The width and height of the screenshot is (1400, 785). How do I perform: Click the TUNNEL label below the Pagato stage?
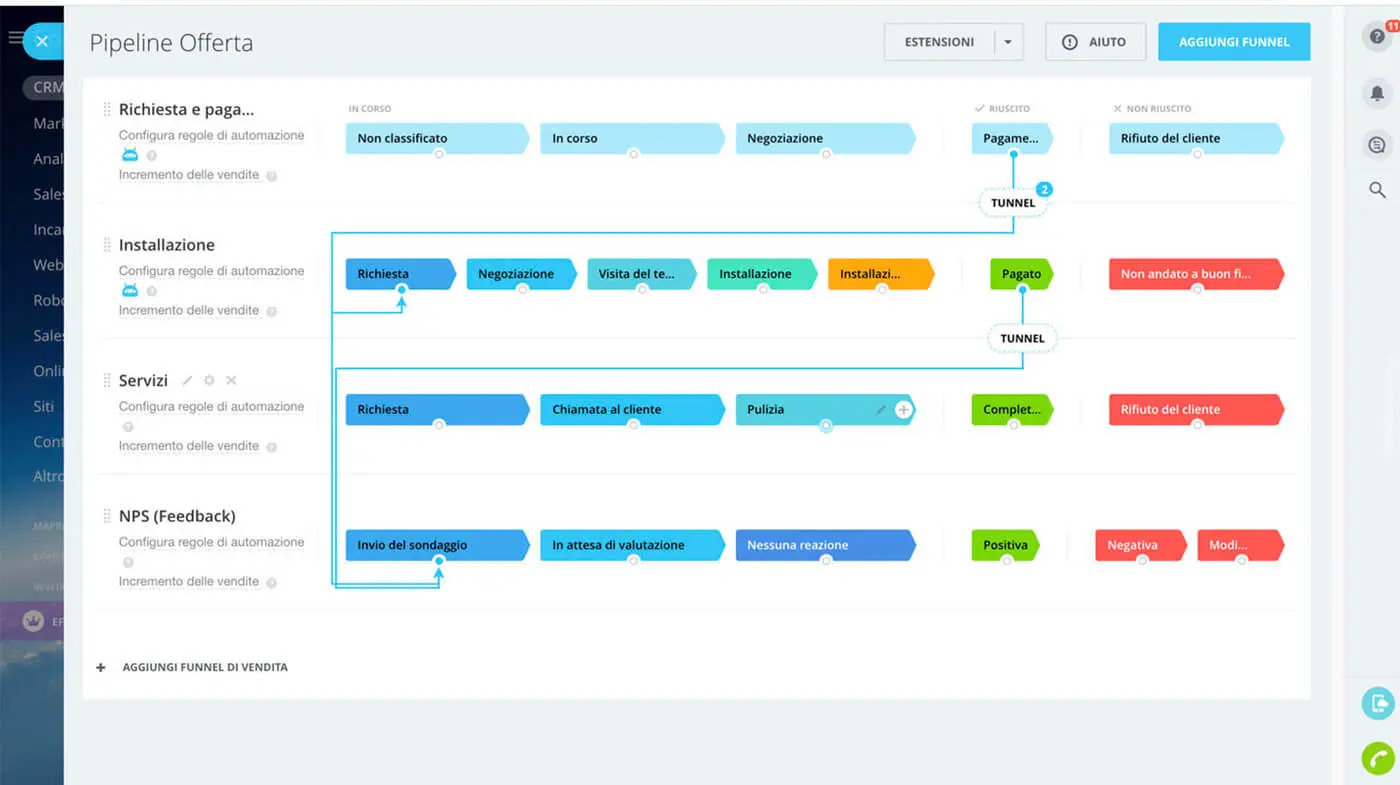pyautogui.click(x=1022, y=338)
